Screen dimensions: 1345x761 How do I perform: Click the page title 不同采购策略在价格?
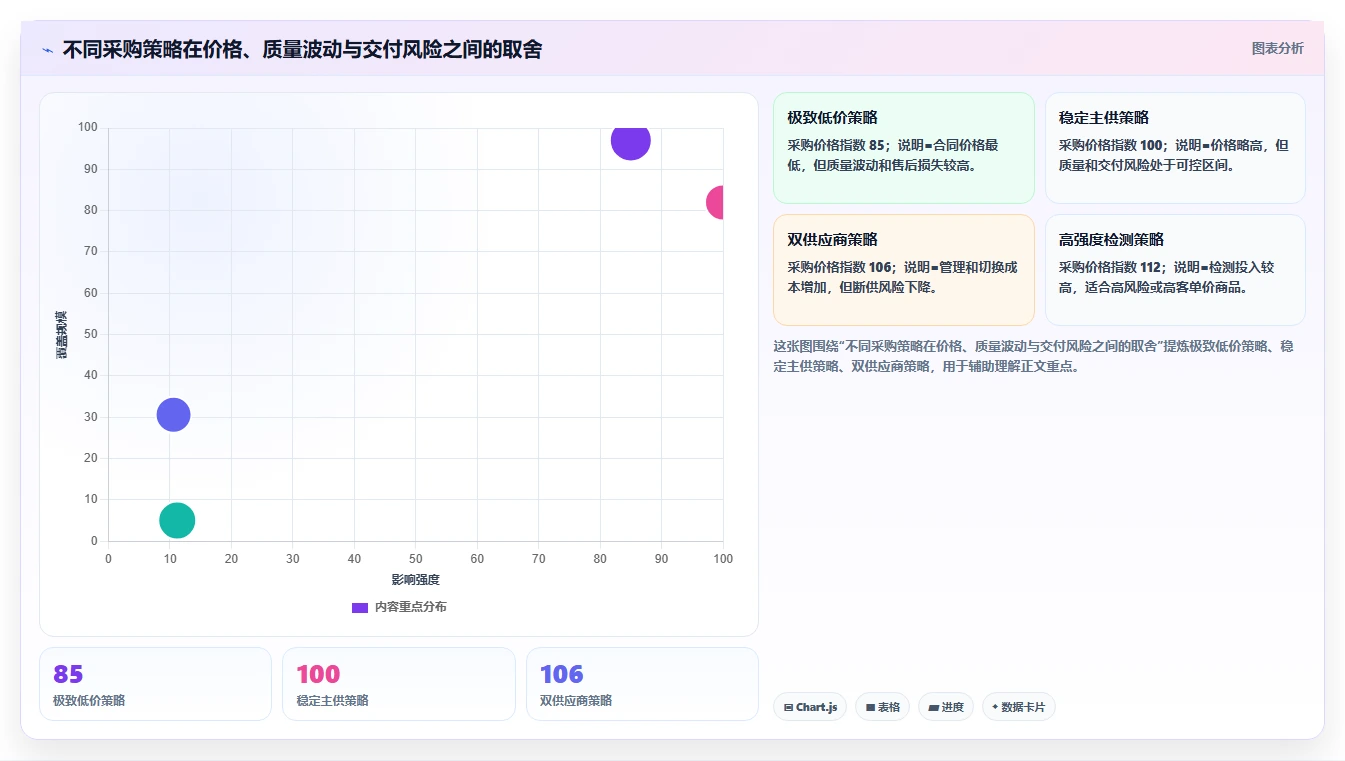tap(302, 49)
